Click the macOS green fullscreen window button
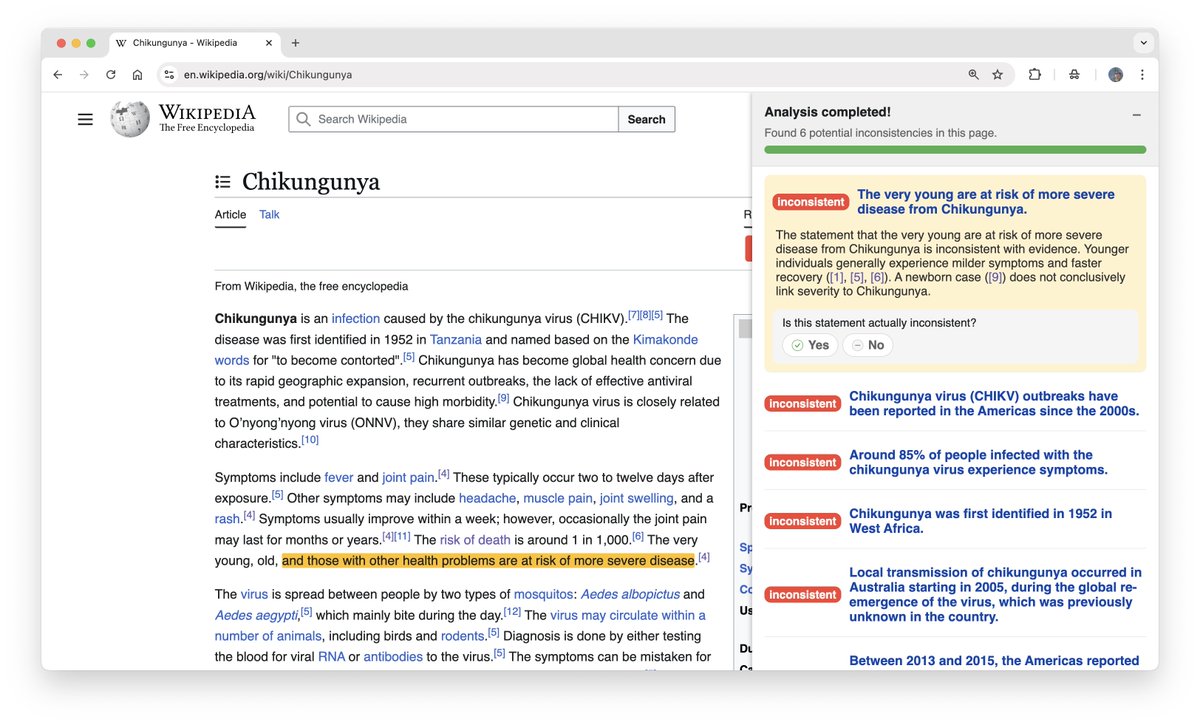The height and width of the screenshot is (725, 1200). click(91, 43)
